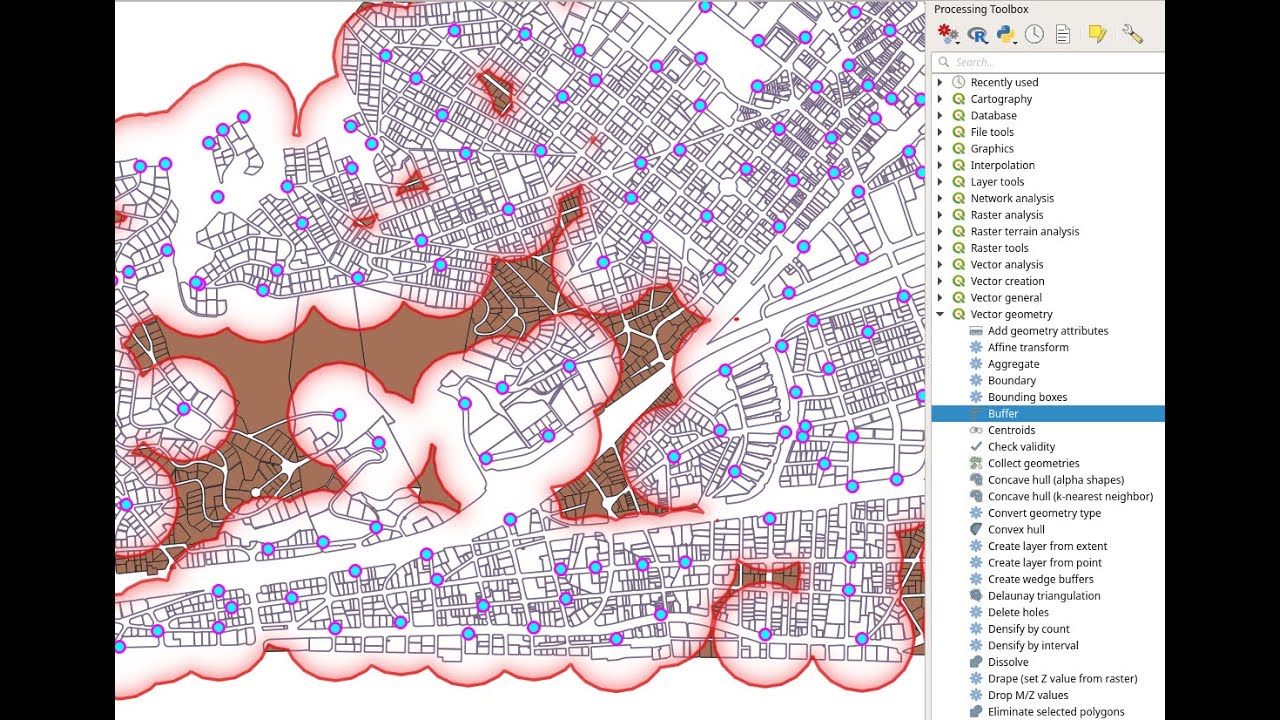Expand the Raster analysis group arrow
This screenshot has height=720, width=1280.
point(940,215)
